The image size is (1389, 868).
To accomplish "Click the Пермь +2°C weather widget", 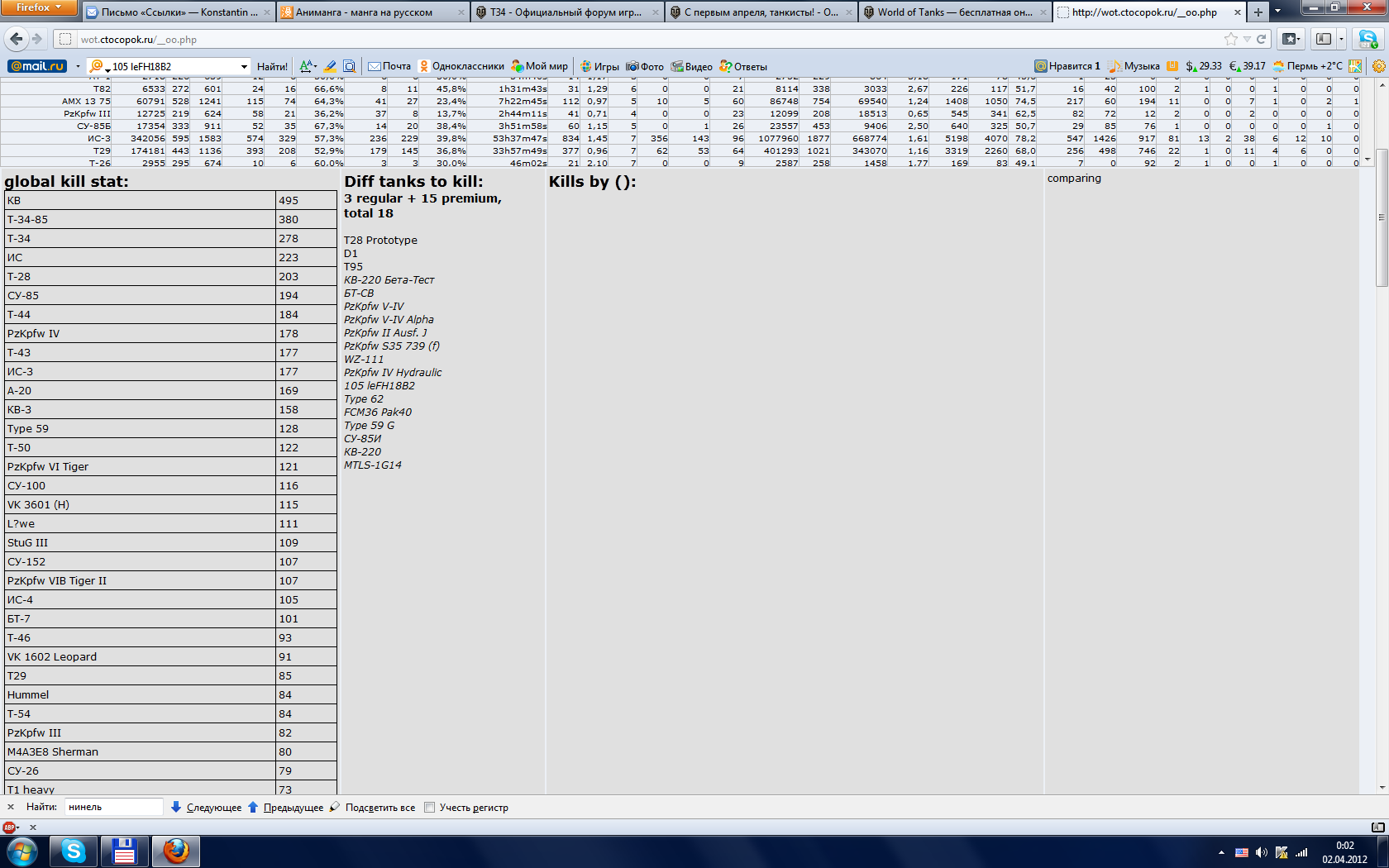I will [x=1308, y=66].
